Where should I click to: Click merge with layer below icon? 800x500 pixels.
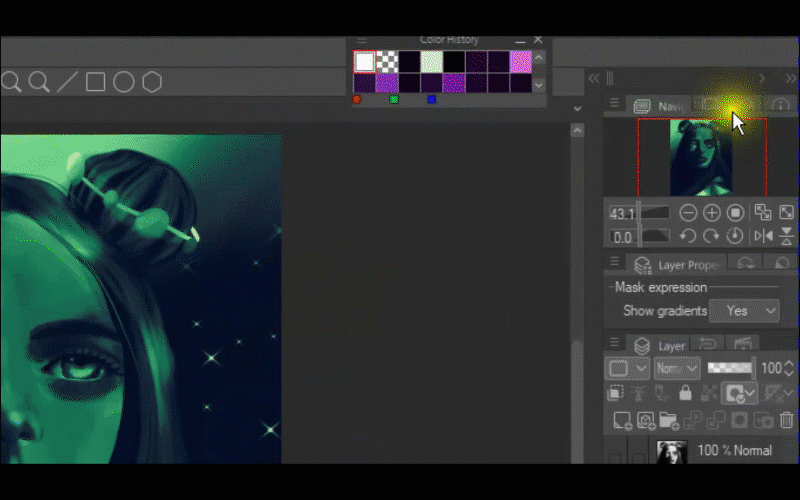[x=716, y=420]
